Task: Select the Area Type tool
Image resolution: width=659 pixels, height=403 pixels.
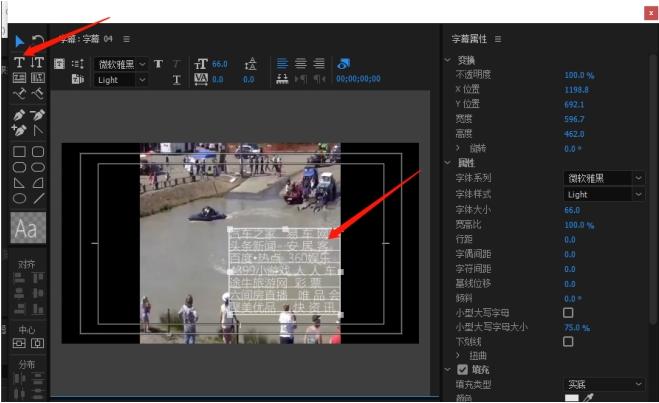Action: click(x=19, y=77)
